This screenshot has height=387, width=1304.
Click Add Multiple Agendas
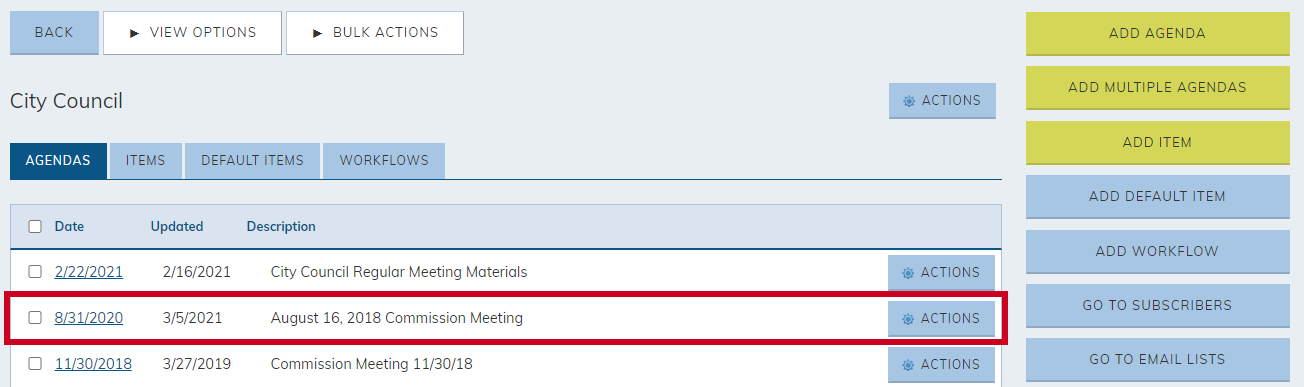pos(1157,88)
